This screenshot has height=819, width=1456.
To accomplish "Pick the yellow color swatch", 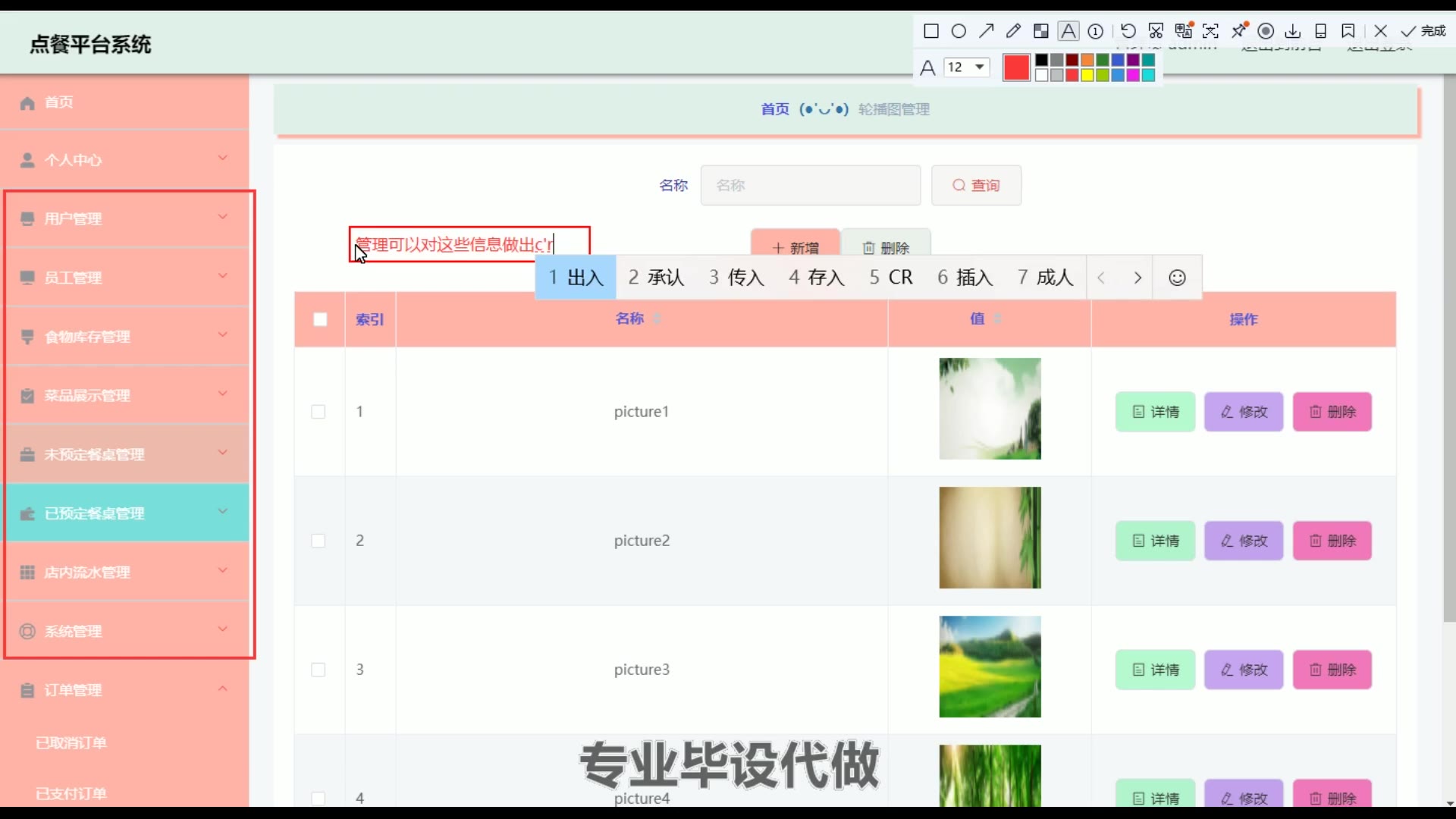I will (x=1087, y=75).
